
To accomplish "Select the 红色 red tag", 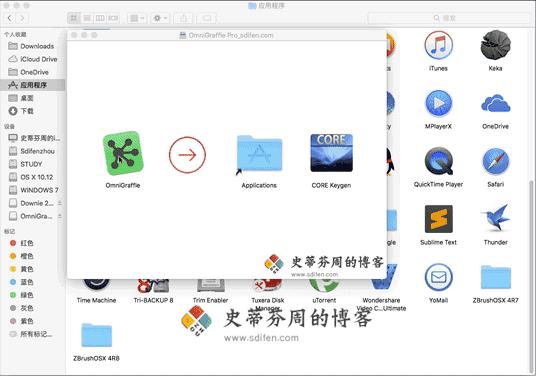I will (32, 243).
